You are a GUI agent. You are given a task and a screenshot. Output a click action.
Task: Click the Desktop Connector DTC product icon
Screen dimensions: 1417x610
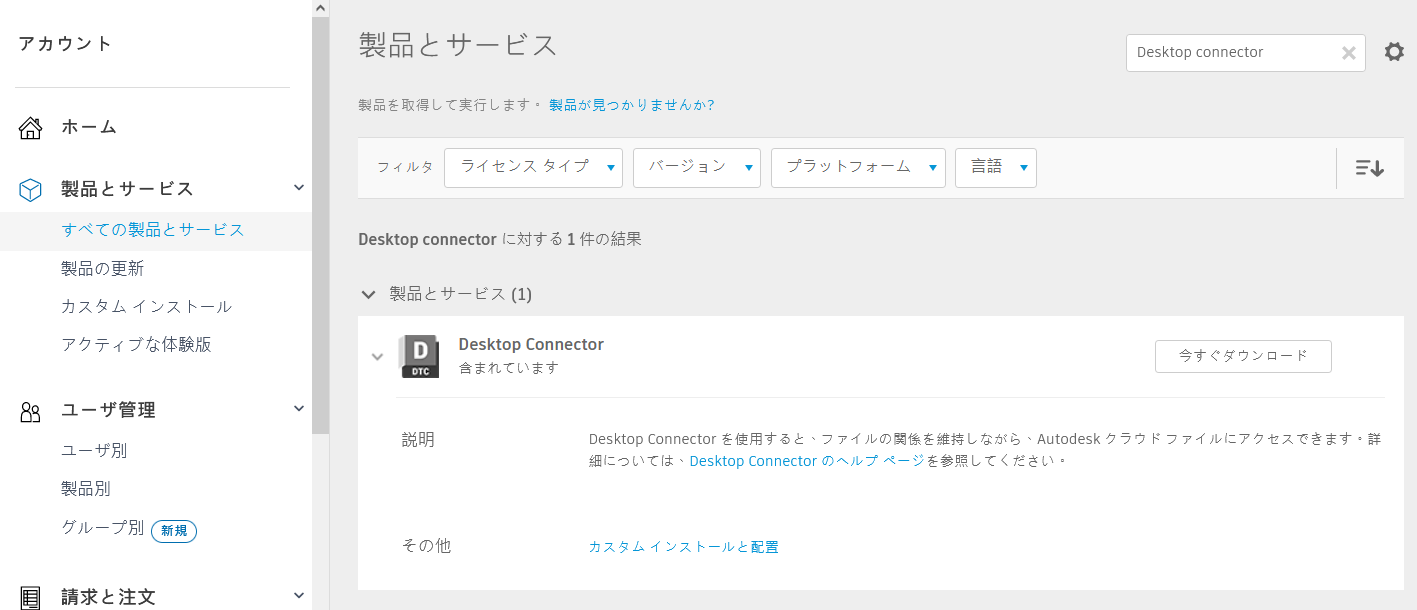pyautogui.click(x=419, y=356)
